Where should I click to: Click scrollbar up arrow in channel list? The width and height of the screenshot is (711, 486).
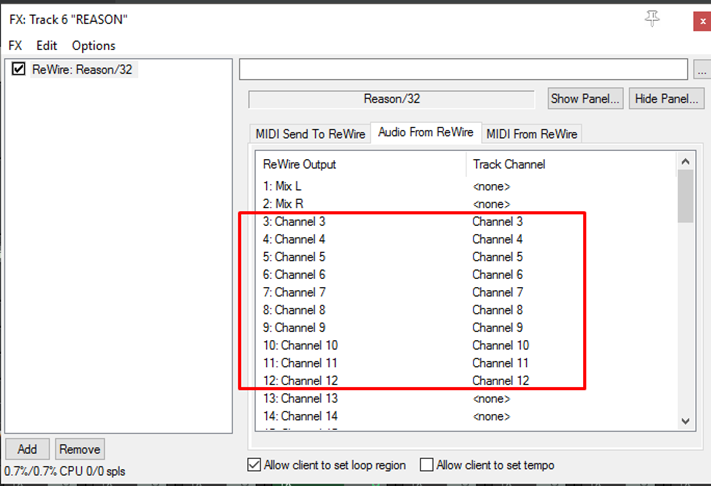[x=686, y=161]
